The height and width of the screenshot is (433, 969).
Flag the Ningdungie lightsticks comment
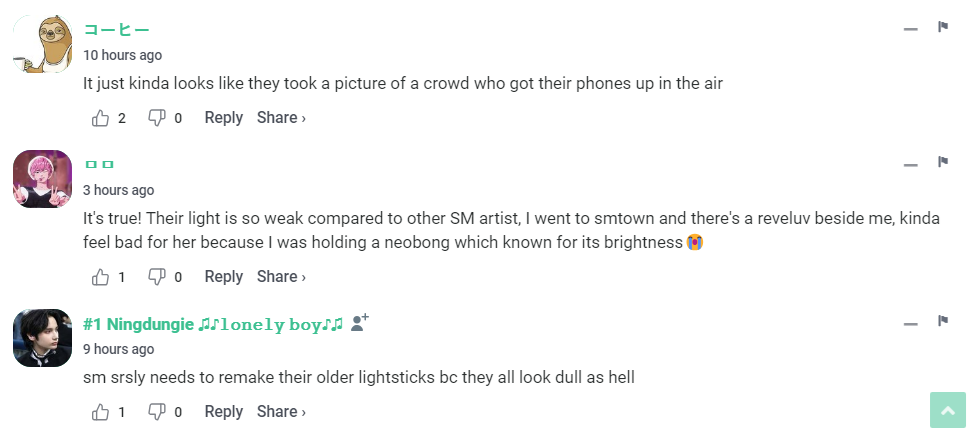[x=942, y=321]
